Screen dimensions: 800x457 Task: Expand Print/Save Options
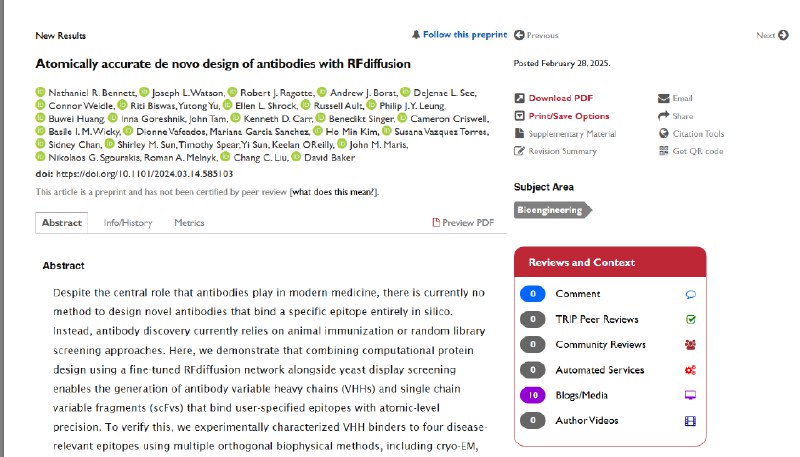point(568,116)
